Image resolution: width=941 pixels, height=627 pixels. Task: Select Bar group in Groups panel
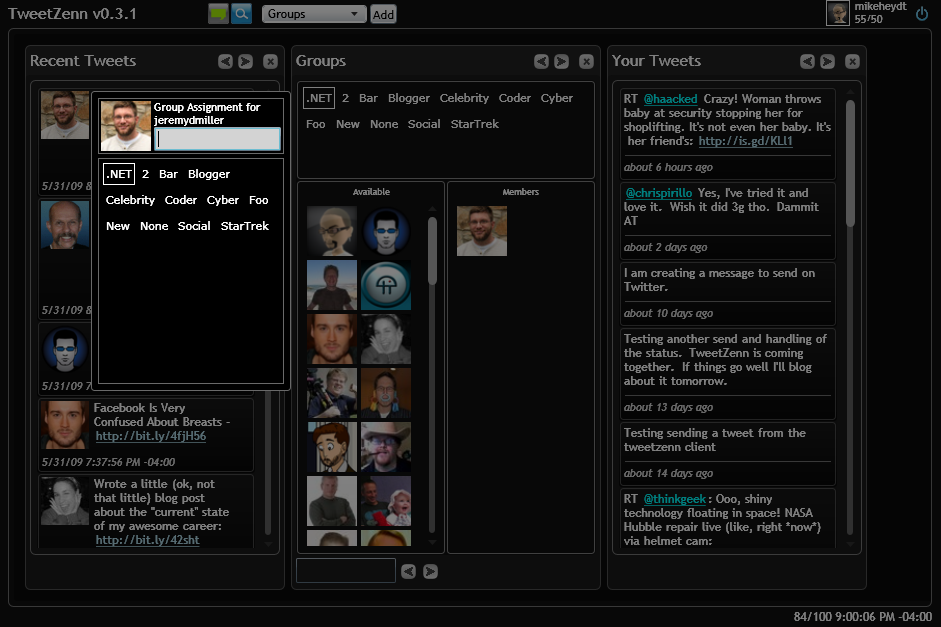pos(368,98)
